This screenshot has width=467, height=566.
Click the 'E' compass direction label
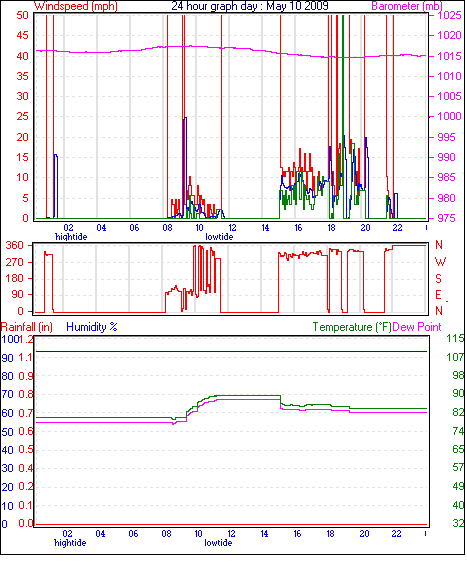click(x=438, y=295)
